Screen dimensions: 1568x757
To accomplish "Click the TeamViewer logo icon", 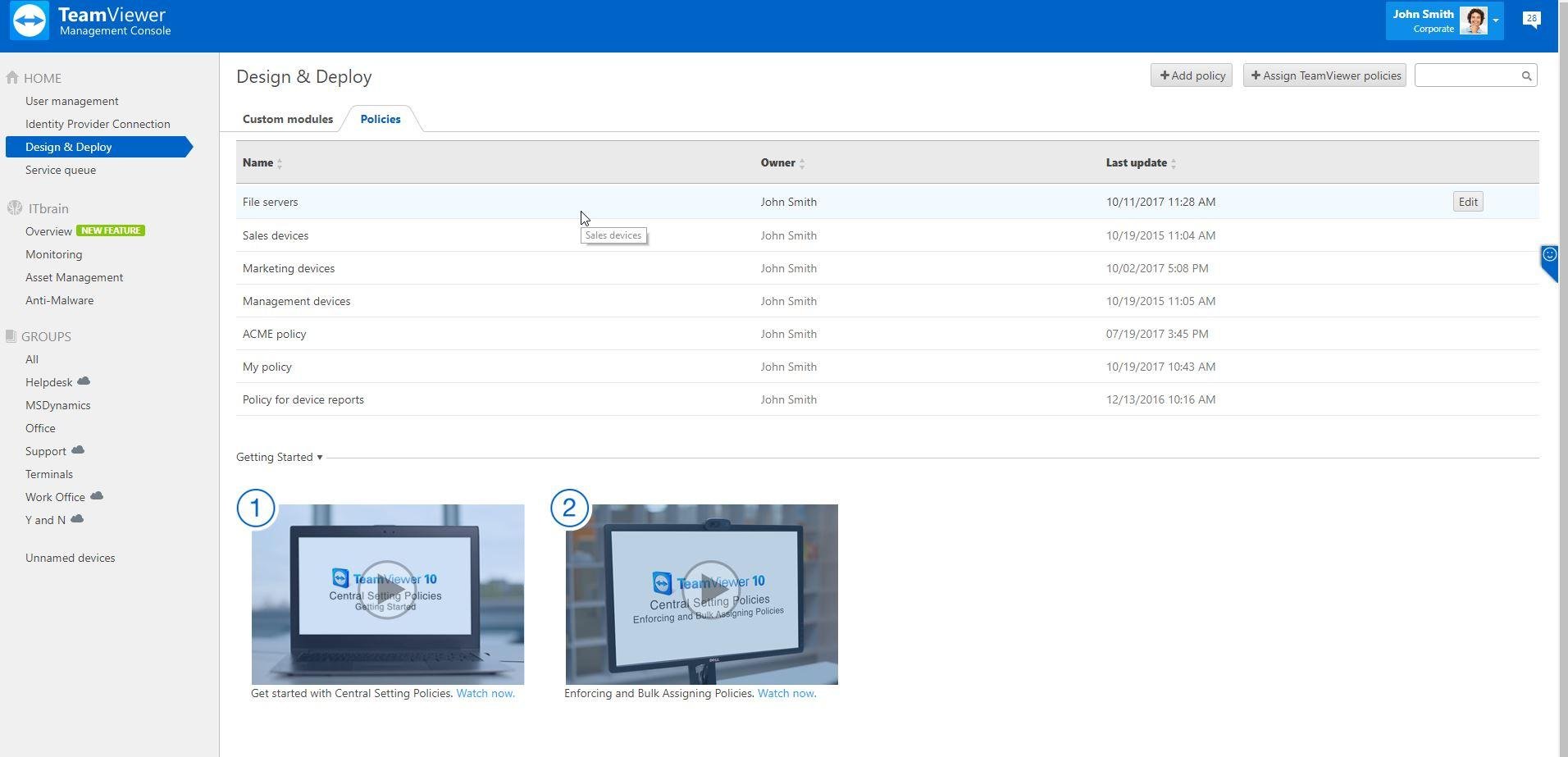I will (x=30, y=21).
